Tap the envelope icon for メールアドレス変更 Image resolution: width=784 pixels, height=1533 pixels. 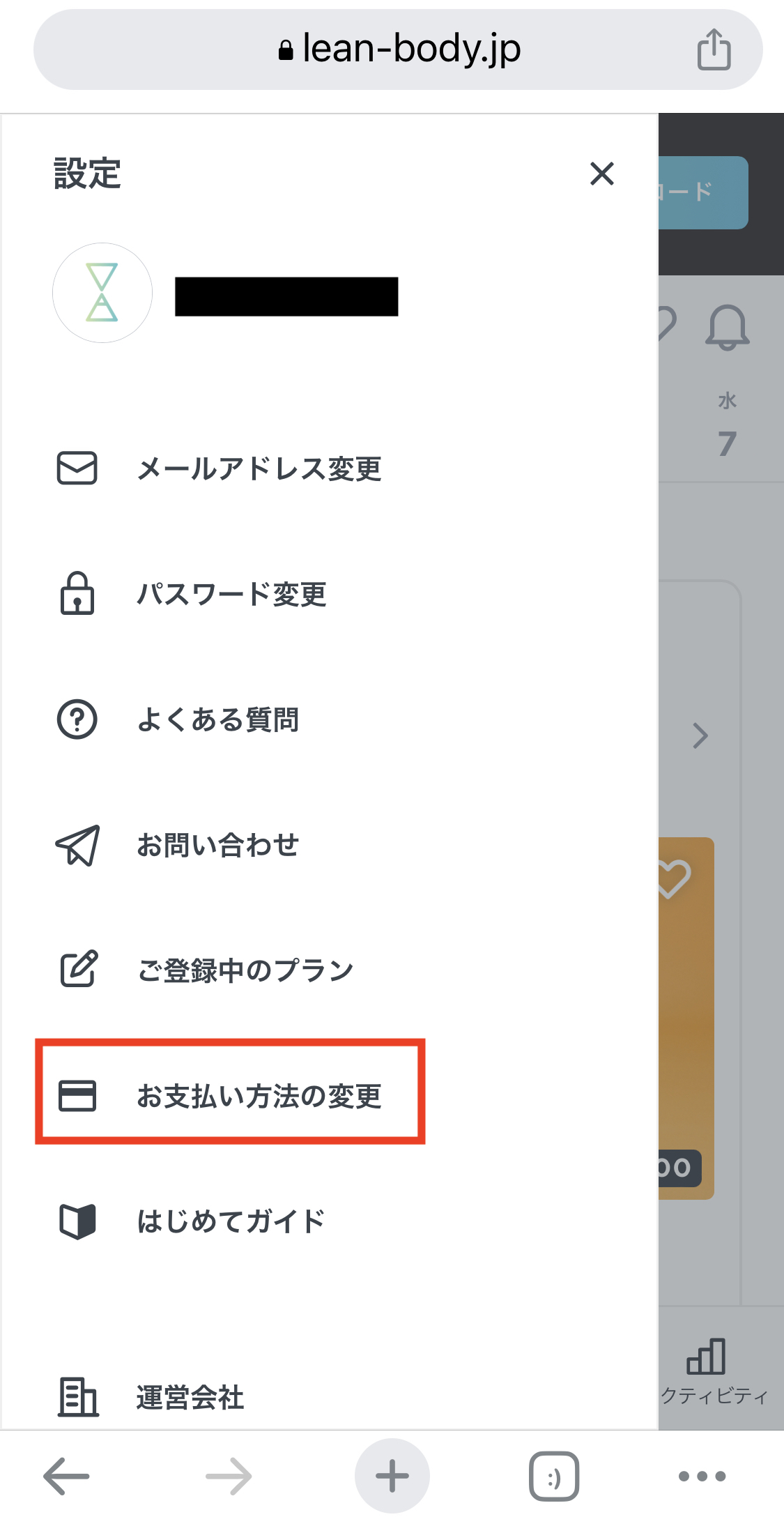point(77,468)
